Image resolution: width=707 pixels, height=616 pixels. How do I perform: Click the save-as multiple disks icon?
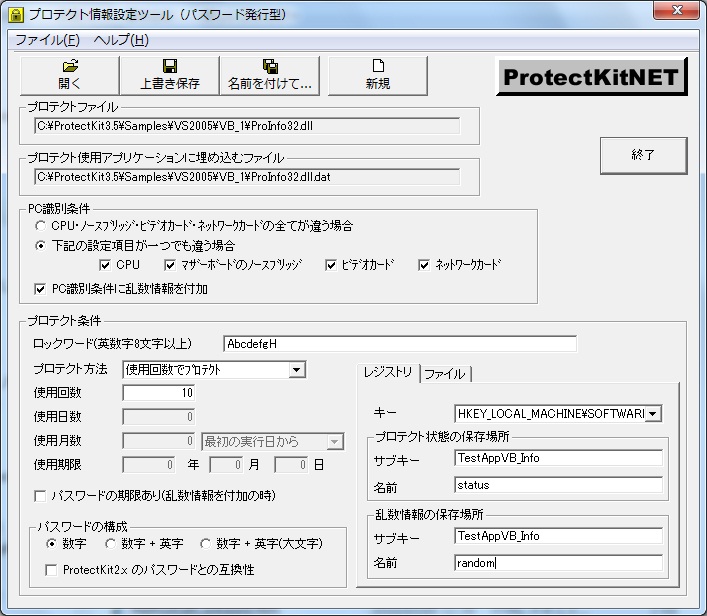tap(270, 66)
